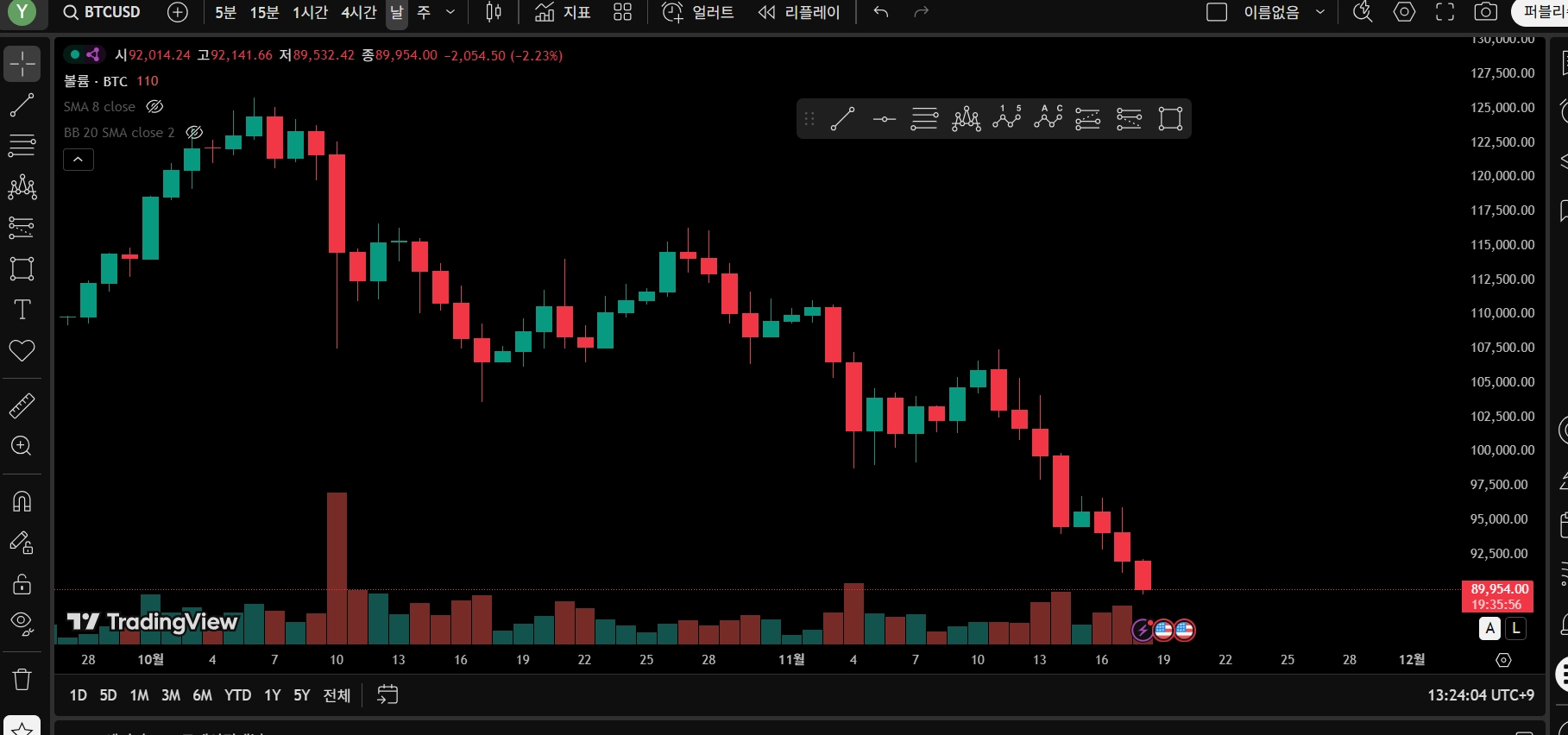This screenshot has height=735, width=1568.
Task: Undo the last chart action
Action: point(880,12)
